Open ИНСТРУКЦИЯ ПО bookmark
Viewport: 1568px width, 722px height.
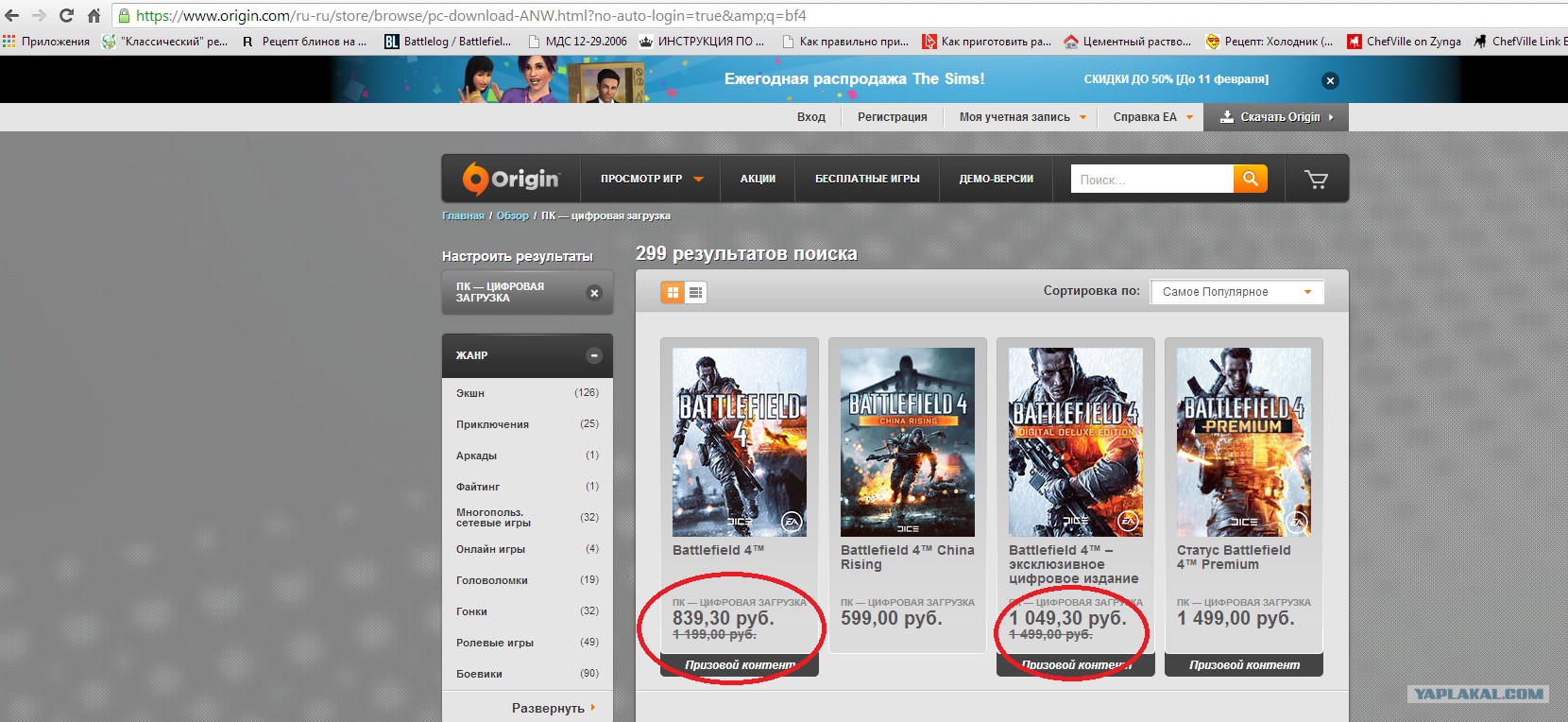tap(702, 42)
